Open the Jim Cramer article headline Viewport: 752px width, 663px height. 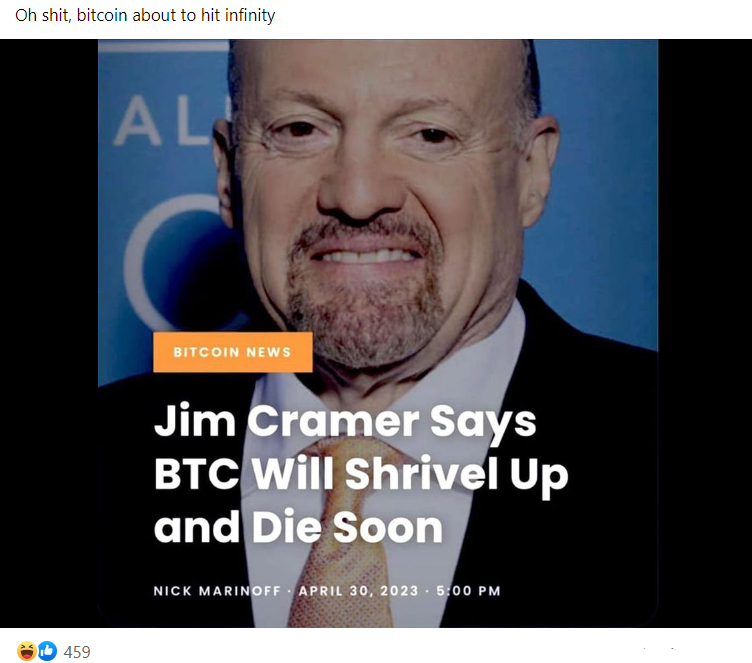point(361,474)
